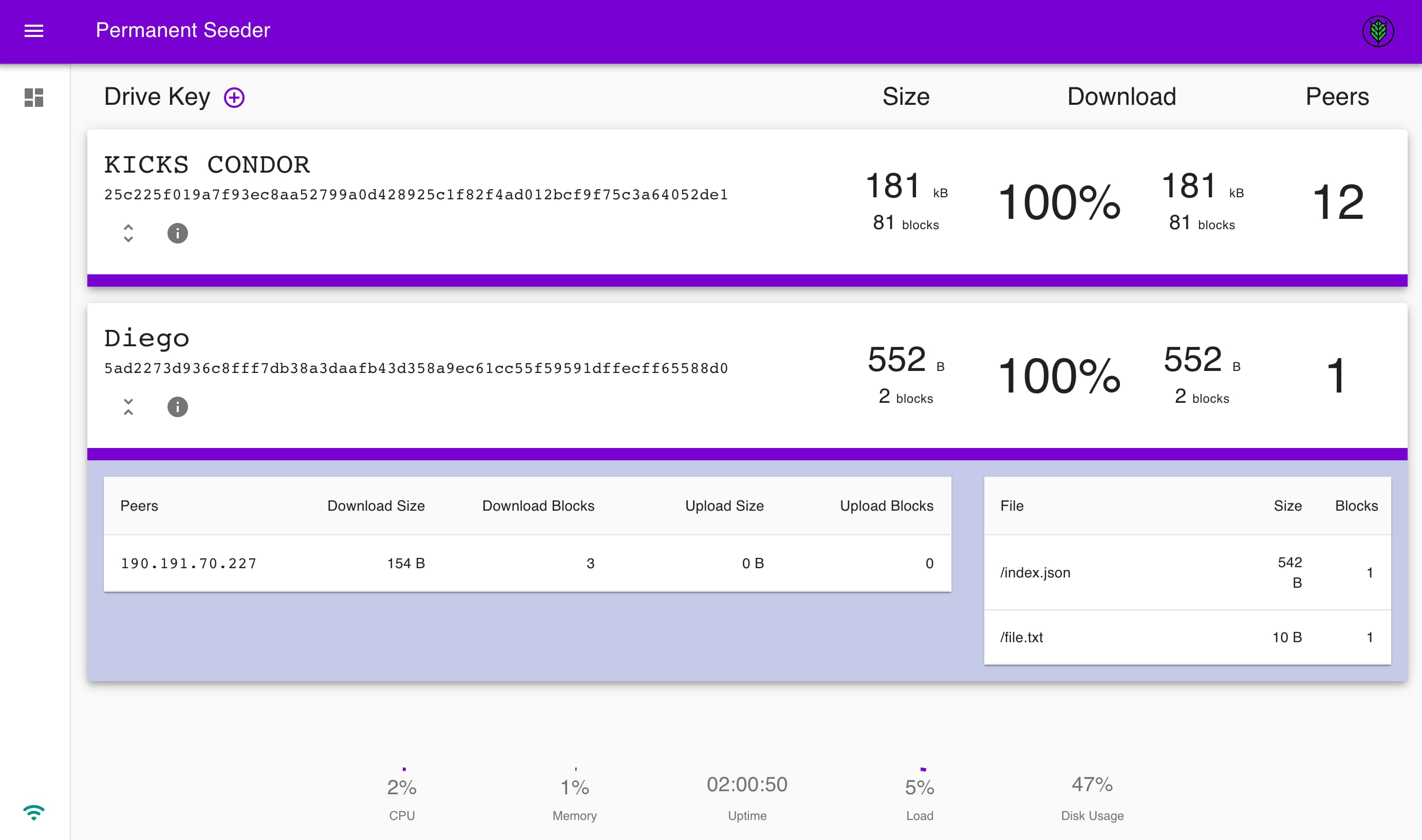Select the Diego drive key hash

(x=416, y=368)
